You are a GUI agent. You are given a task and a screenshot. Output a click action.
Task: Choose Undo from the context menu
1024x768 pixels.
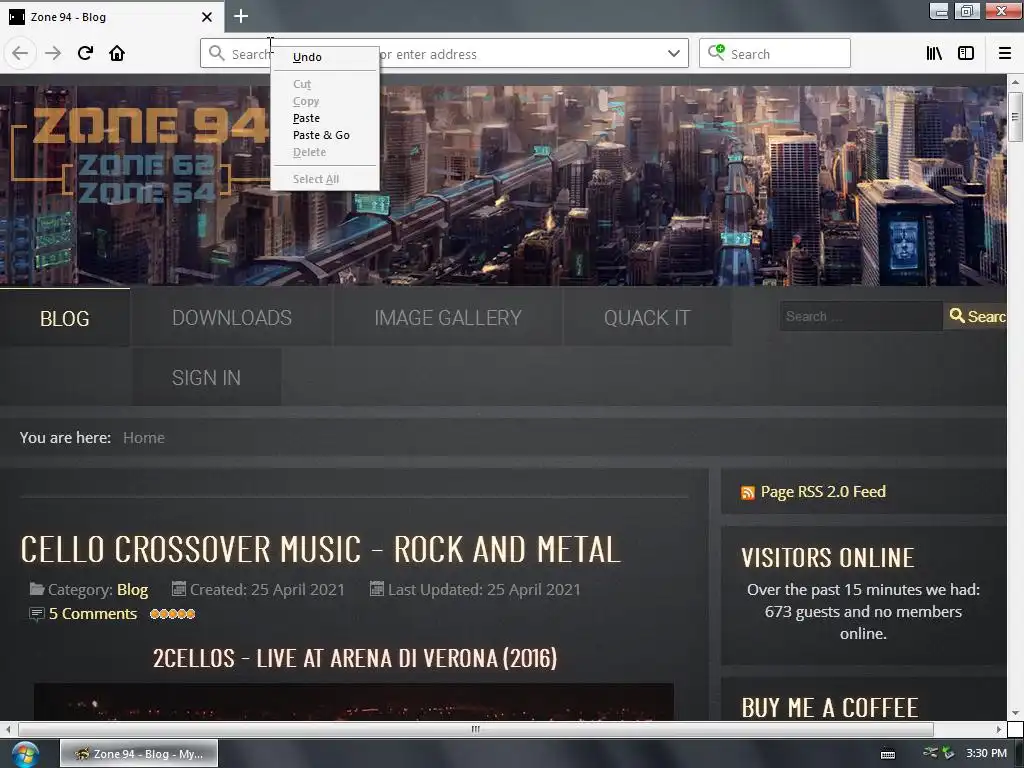tap(325, 57)
